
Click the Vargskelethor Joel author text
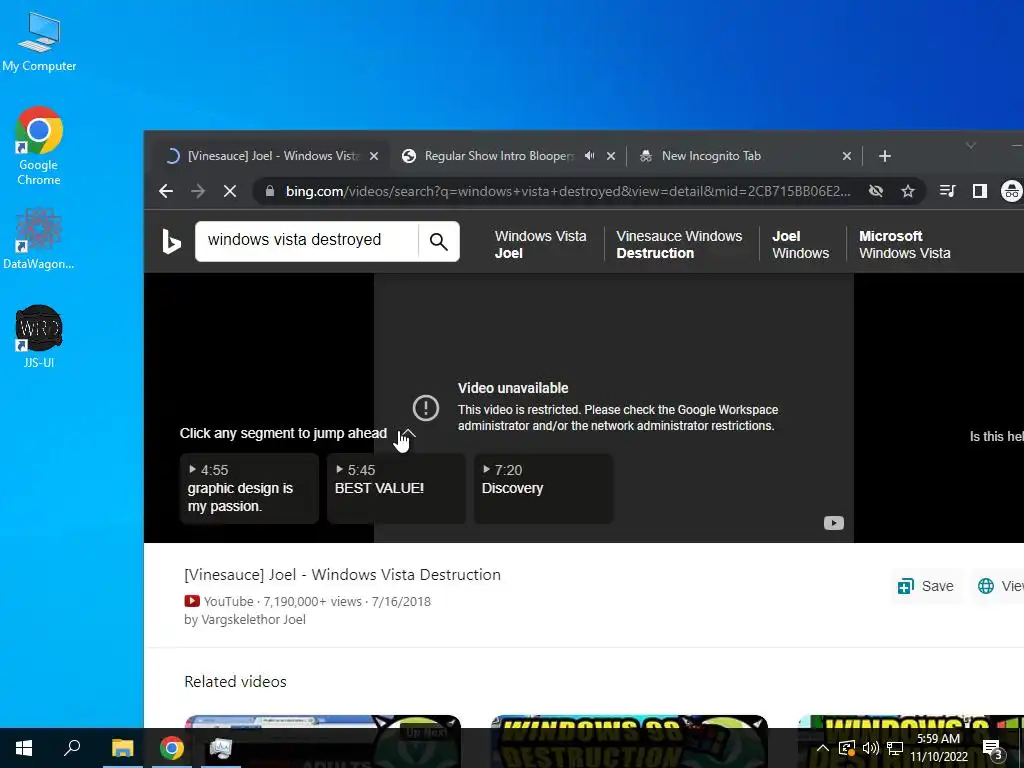click(x=253, y=620)
